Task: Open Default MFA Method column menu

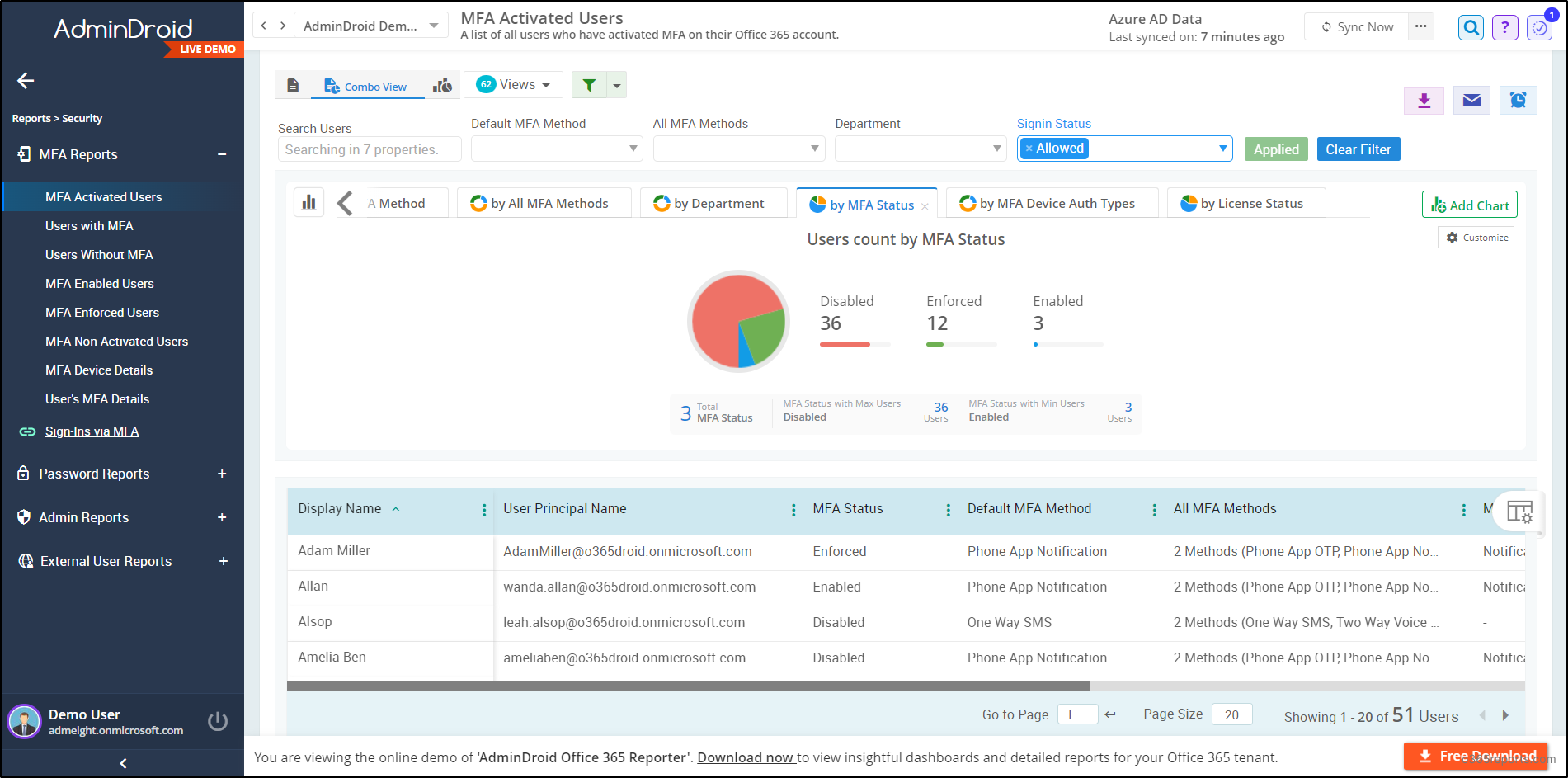Action: click(1154, 511)
